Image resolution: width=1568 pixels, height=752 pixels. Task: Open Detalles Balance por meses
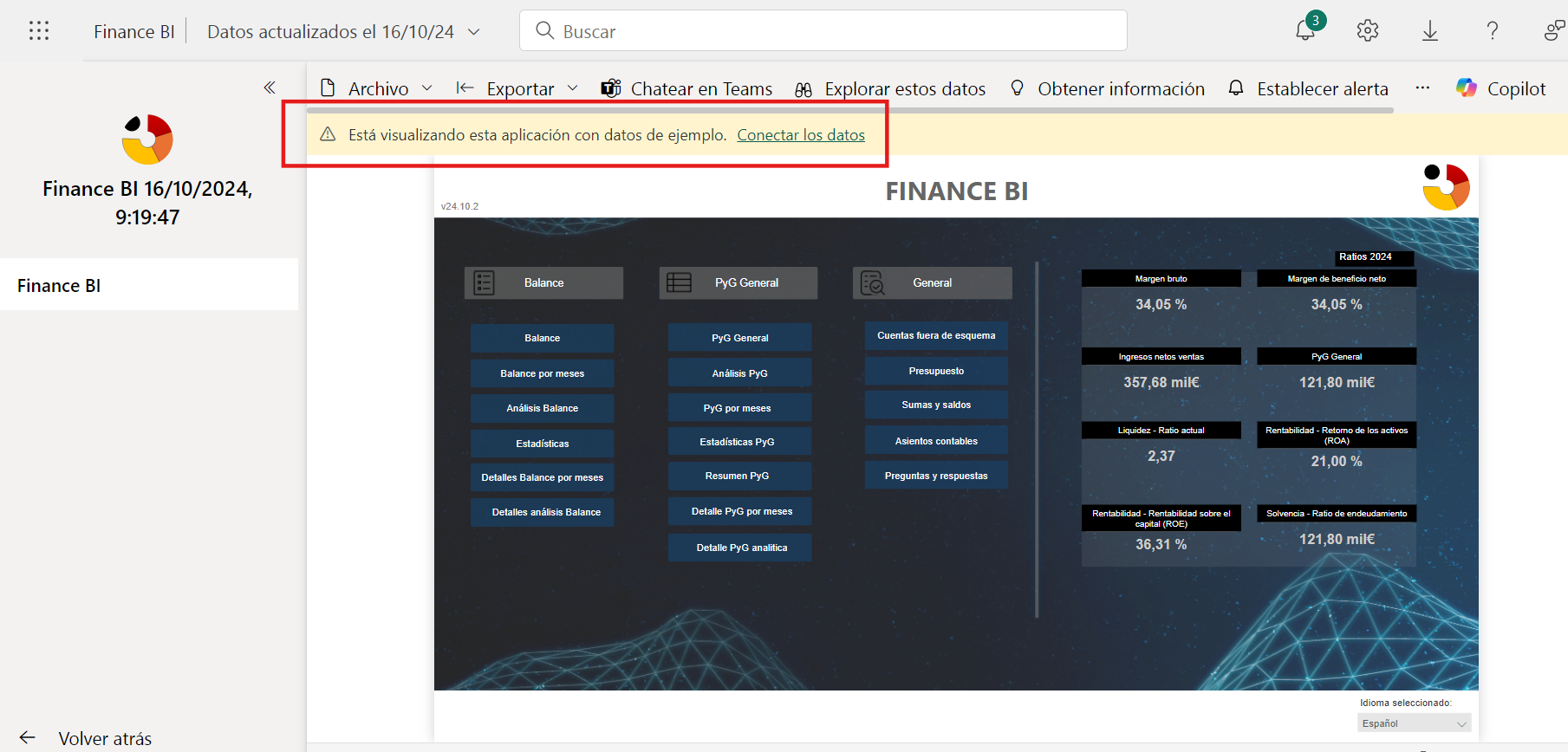click(x=543, y=477)
